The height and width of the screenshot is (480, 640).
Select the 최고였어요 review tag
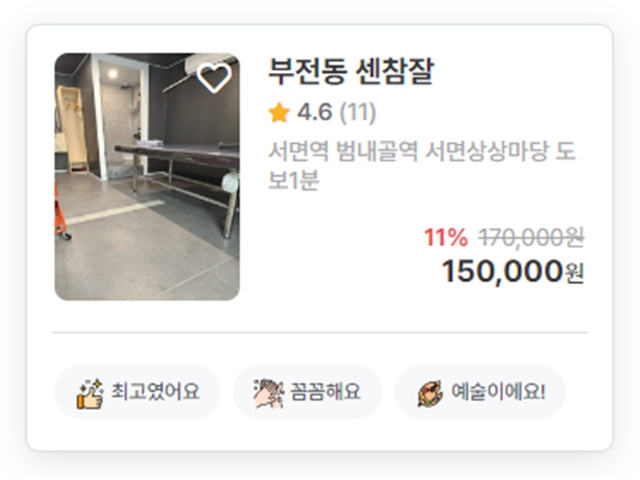coord(138,392)
